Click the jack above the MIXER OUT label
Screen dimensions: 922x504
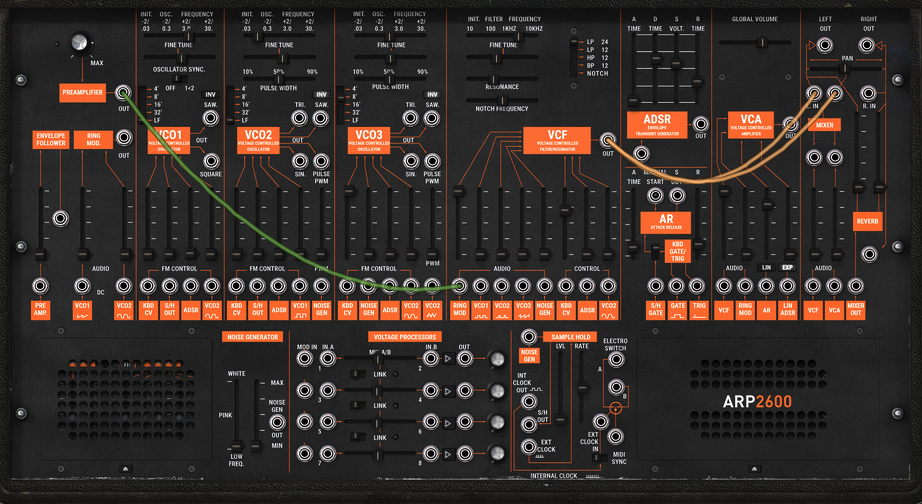(x=855, y=286)
